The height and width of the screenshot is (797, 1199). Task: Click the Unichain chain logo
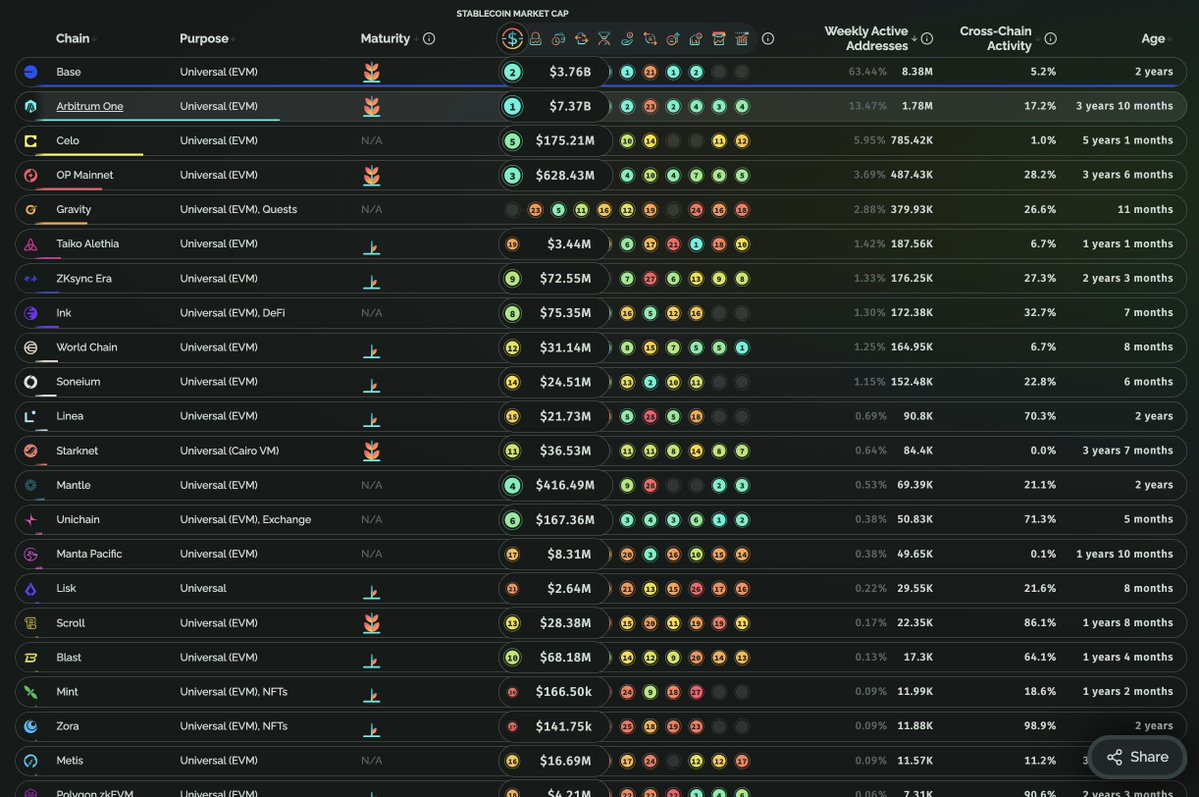click(x=31, y=519)
